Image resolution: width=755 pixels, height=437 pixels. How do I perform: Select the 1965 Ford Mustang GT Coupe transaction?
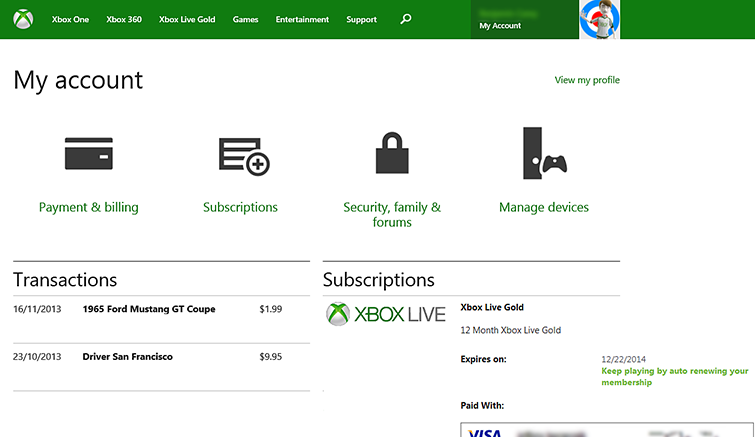tap(149, 309)
